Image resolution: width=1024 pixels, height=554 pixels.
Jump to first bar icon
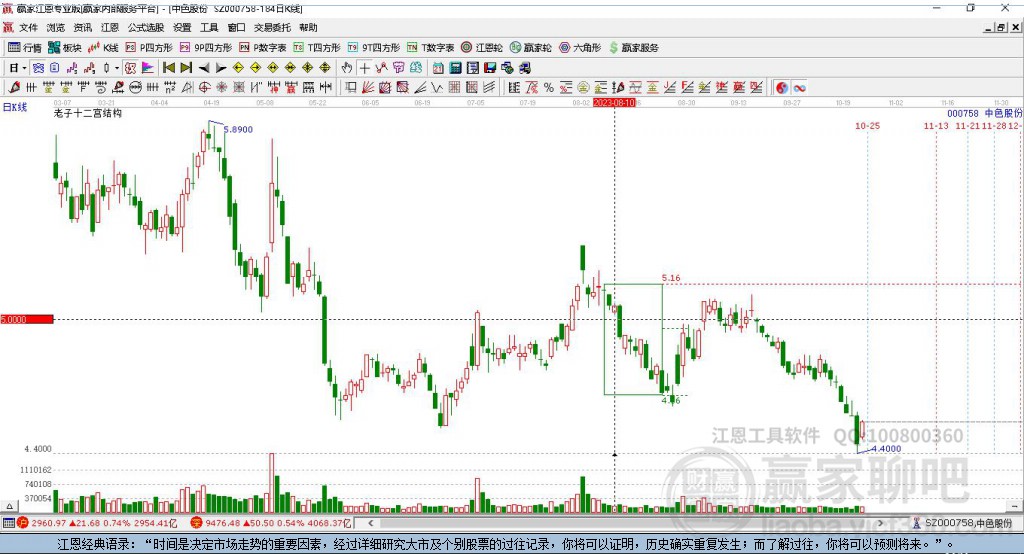tap(168, 68)
